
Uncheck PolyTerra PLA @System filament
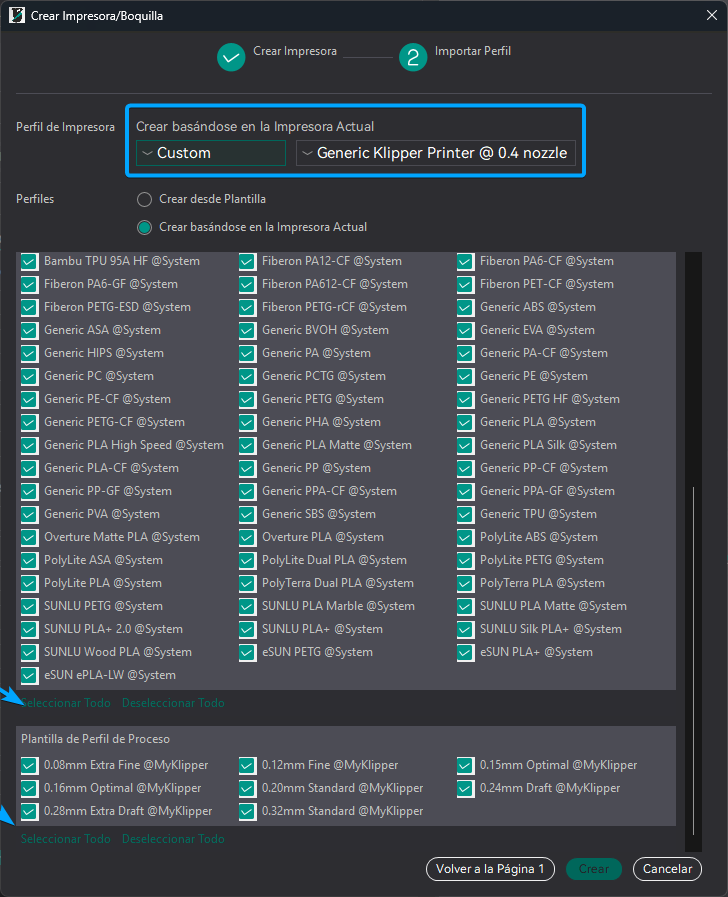[x=466, y=583]
